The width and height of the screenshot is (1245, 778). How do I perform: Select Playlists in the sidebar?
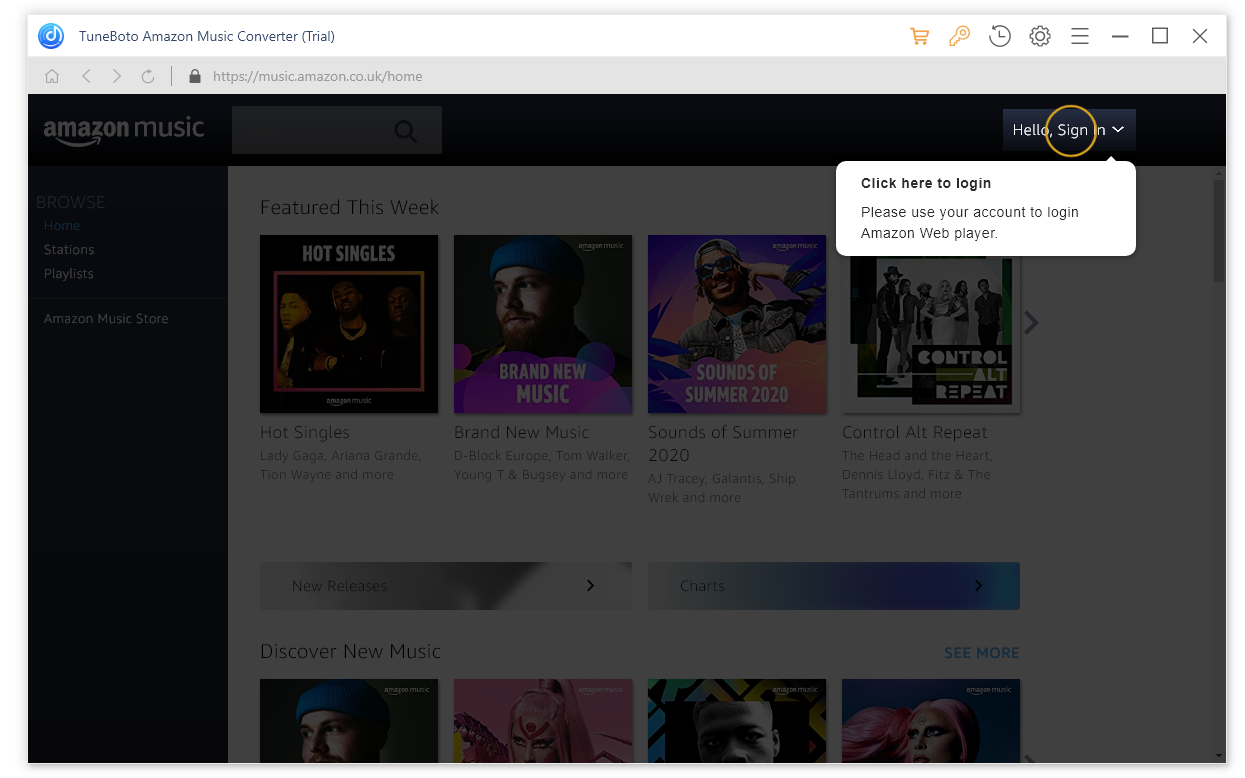(69, 274)
